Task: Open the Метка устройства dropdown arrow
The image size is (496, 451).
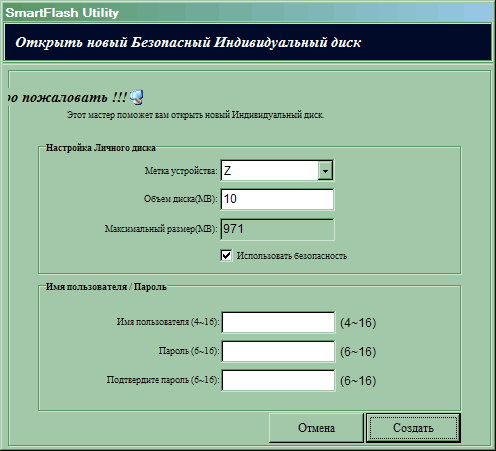Action: point(325,171)
